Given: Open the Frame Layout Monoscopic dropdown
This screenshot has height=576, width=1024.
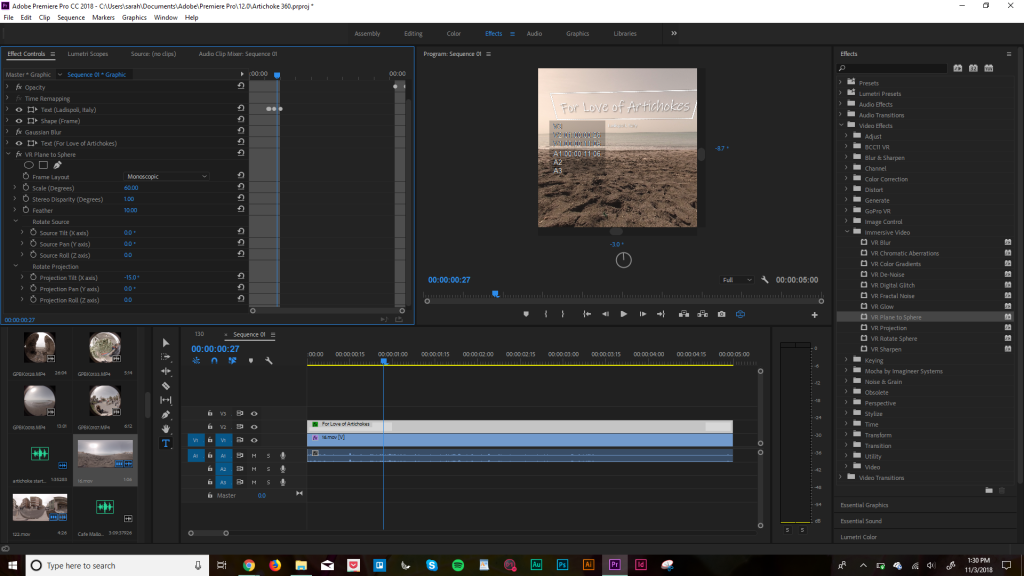Looking at the screenshot, I should [x=167, y=176].
